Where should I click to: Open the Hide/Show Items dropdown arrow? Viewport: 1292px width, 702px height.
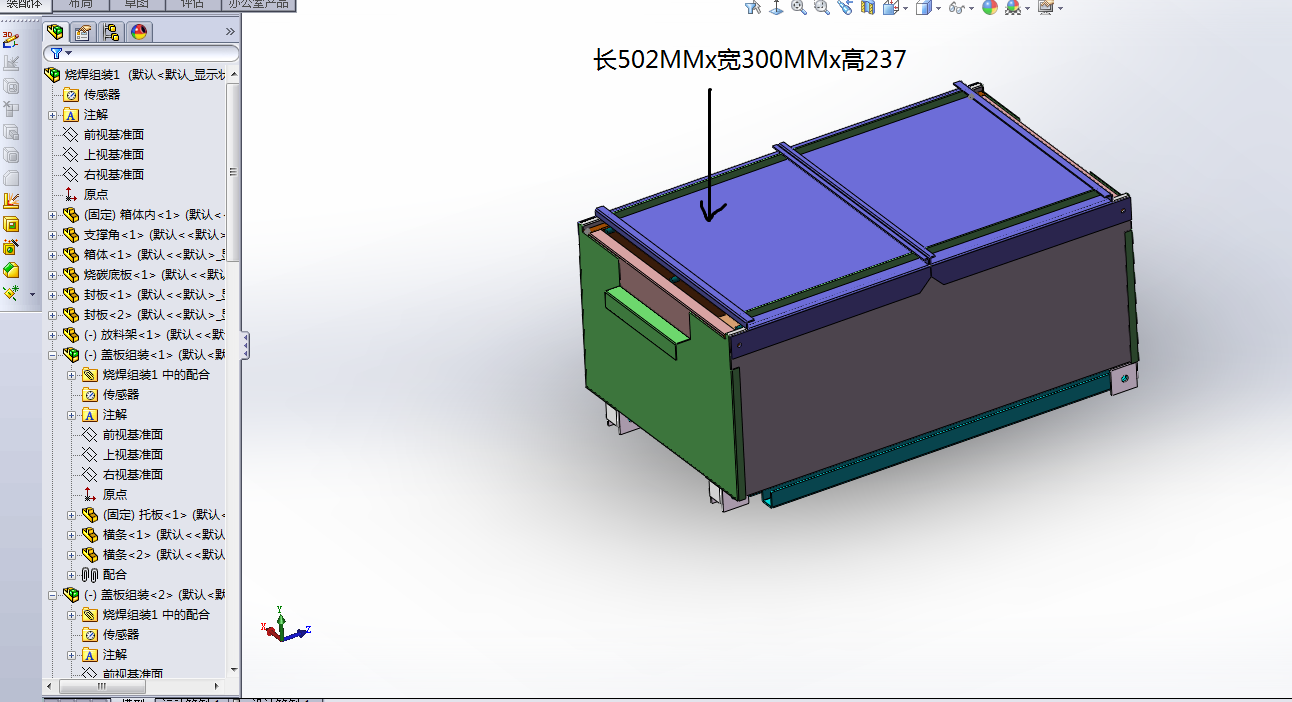972,9
